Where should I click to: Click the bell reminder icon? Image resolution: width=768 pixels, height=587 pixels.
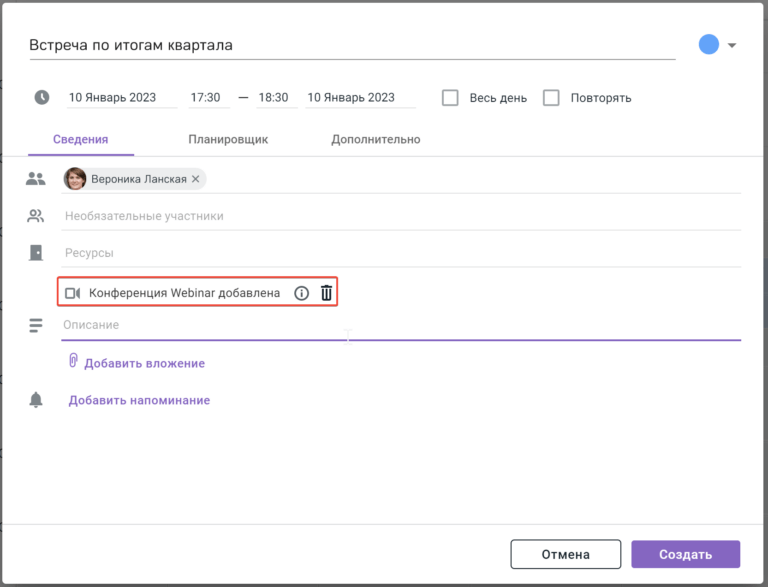coord(36,400)
